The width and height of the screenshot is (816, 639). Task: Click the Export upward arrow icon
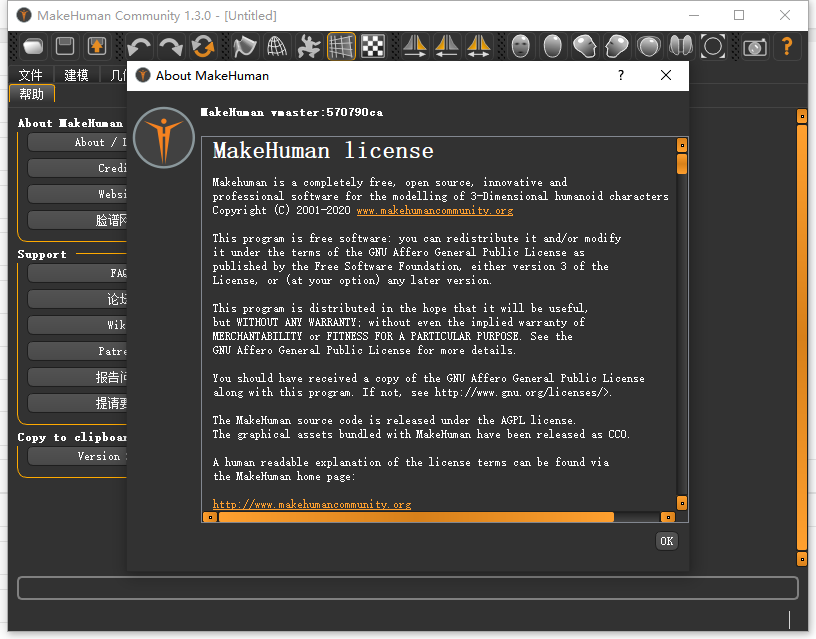97,46
